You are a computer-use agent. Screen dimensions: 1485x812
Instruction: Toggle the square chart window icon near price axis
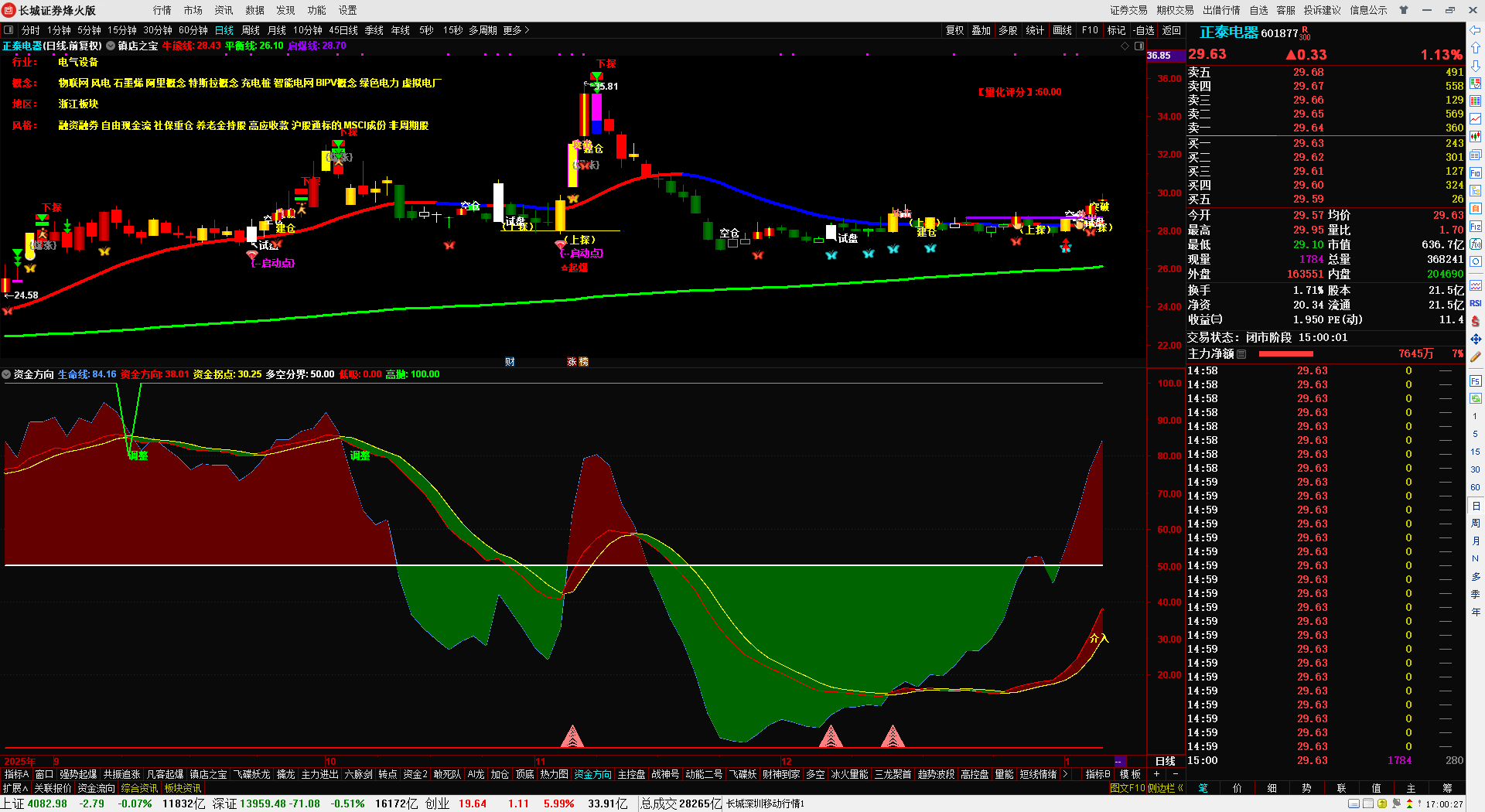click(1139, 46)
